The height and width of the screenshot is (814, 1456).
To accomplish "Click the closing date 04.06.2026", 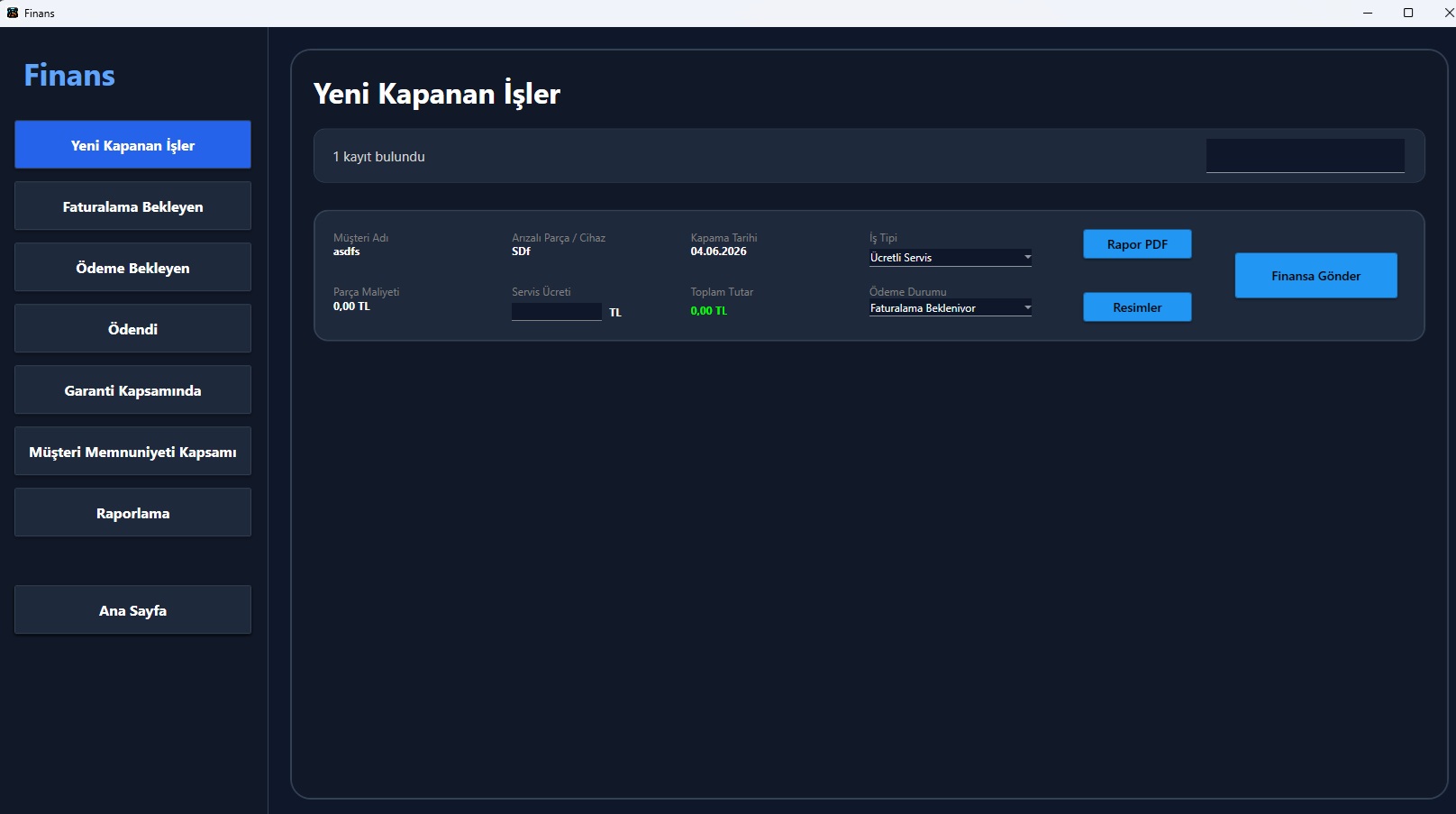I will 718,252.
